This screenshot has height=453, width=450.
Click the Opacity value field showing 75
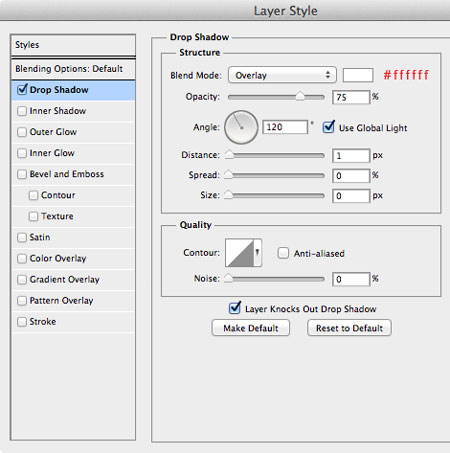pos(351,97)
